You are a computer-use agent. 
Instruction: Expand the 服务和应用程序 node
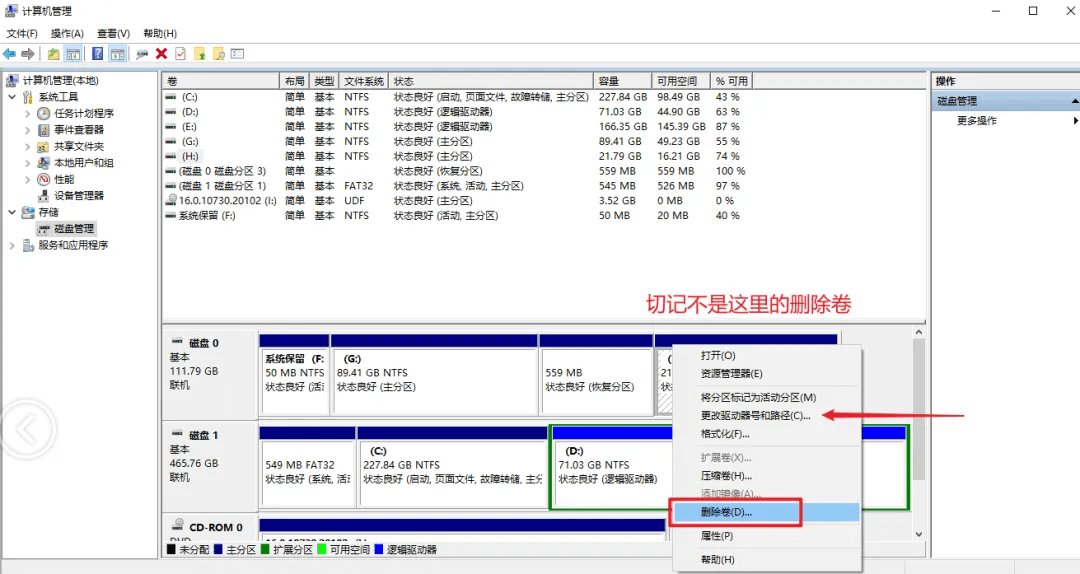(12, 245)
